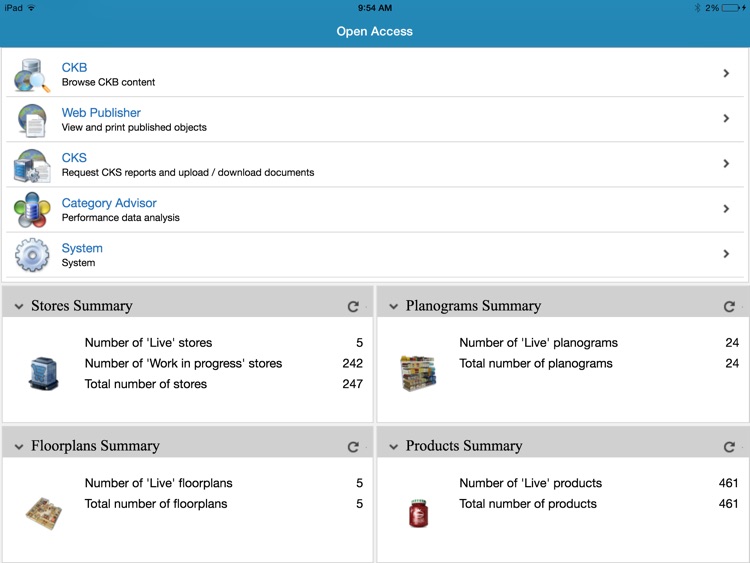The width and height of the screenshot is (750, 563).
Task: Click the red jar product icon
Action: (x=419, y=513)
